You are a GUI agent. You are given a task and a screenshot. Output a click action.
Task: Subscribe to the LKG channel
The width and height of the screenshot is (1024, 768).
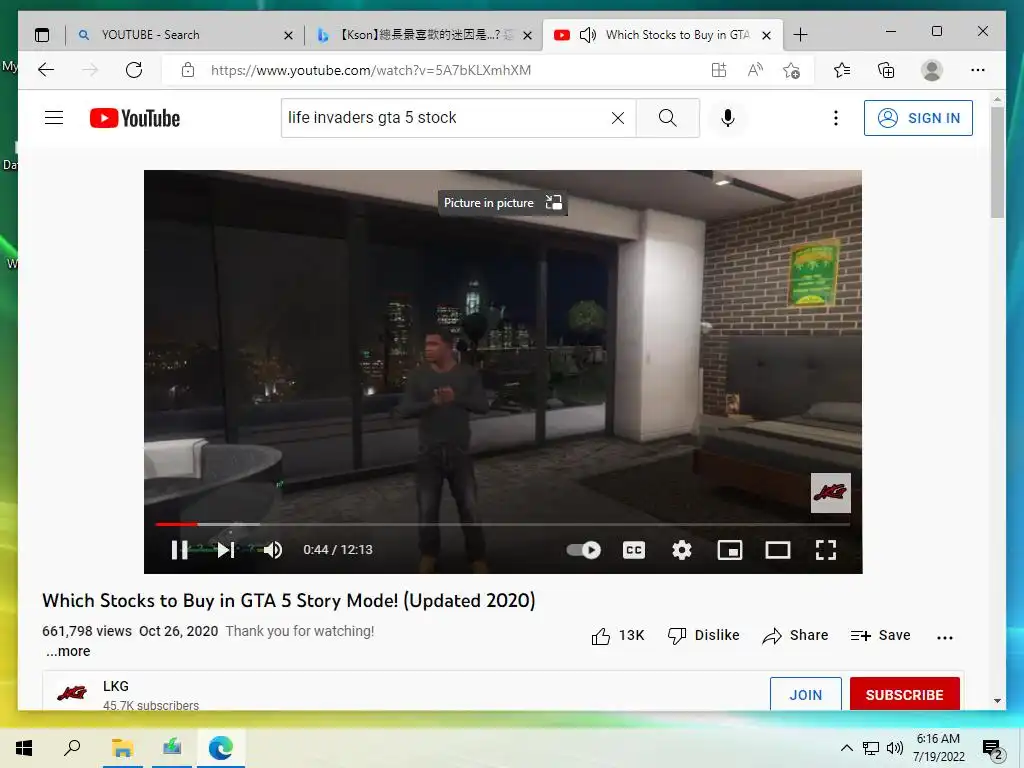(904, 695)
